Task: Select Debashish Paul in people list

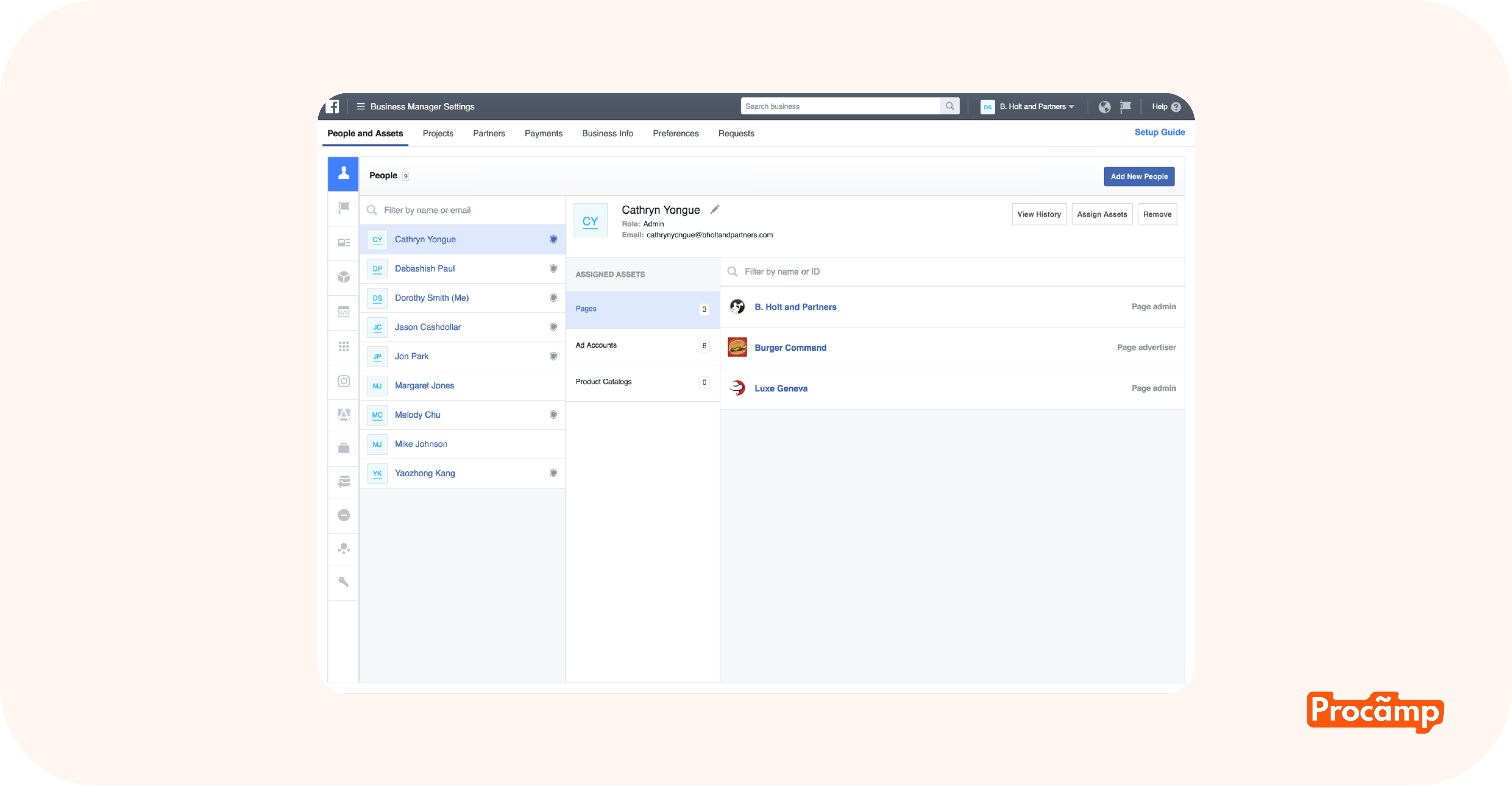Action: pyautogui.click(x=462, y=269)
